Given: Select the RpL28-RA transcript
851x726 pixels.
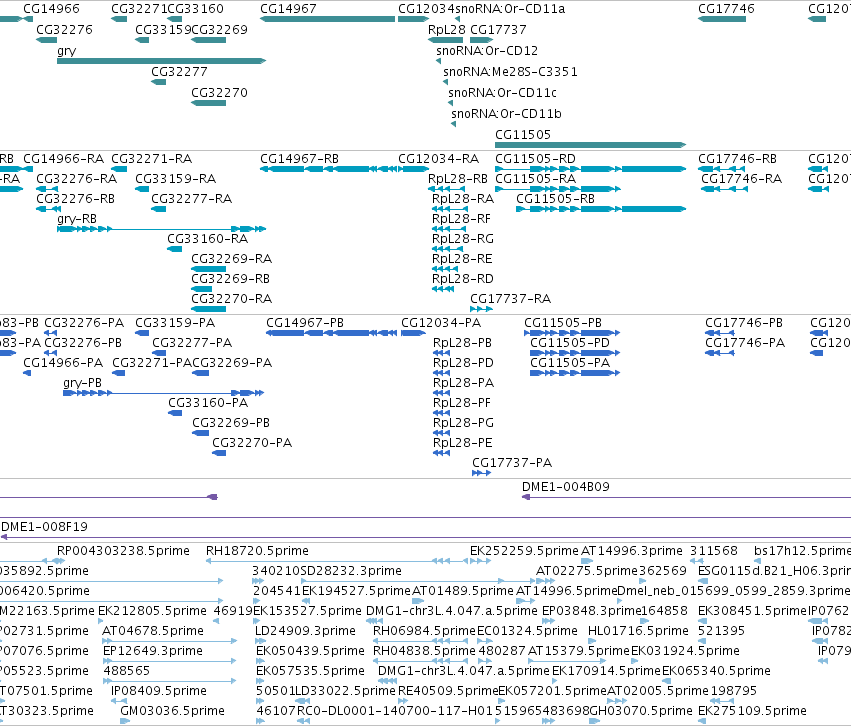Looking at the screenshot, I should [x=450, y=209].
